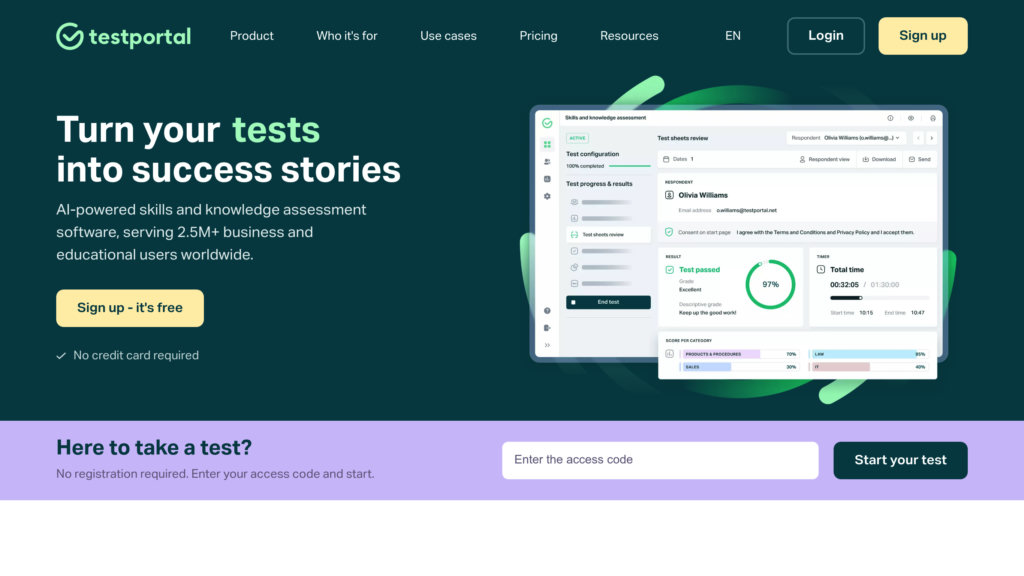Collapse the sidebar with the double-arrow chevron
The height and width of the screenshot is (576, 1024).
click(x=547, y=343)
